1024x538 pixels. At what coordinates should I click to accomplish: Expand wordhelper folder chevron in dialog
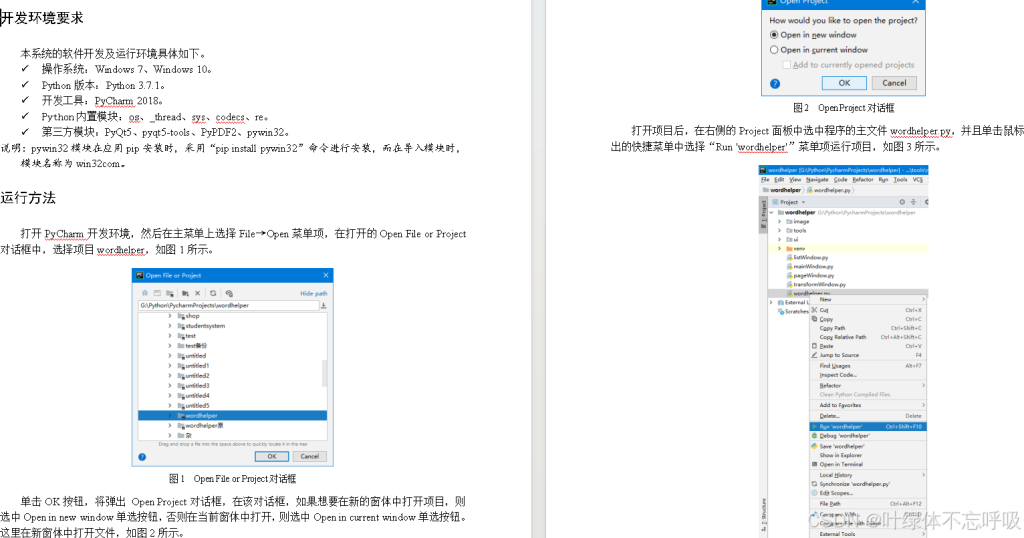(170, 415)
